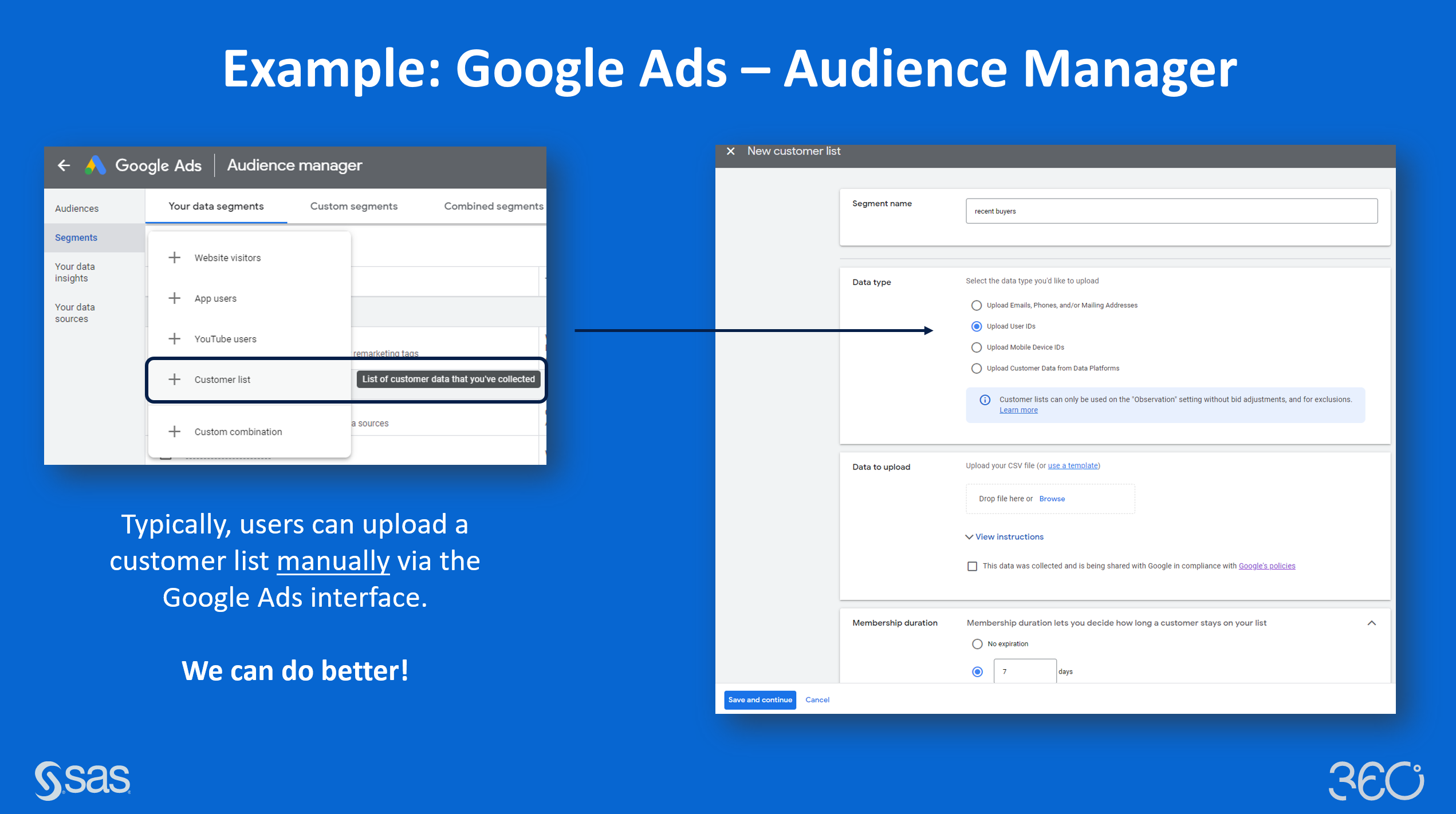
Task: Click the info icon in the customer lists notice
Action: coord(983,399)
